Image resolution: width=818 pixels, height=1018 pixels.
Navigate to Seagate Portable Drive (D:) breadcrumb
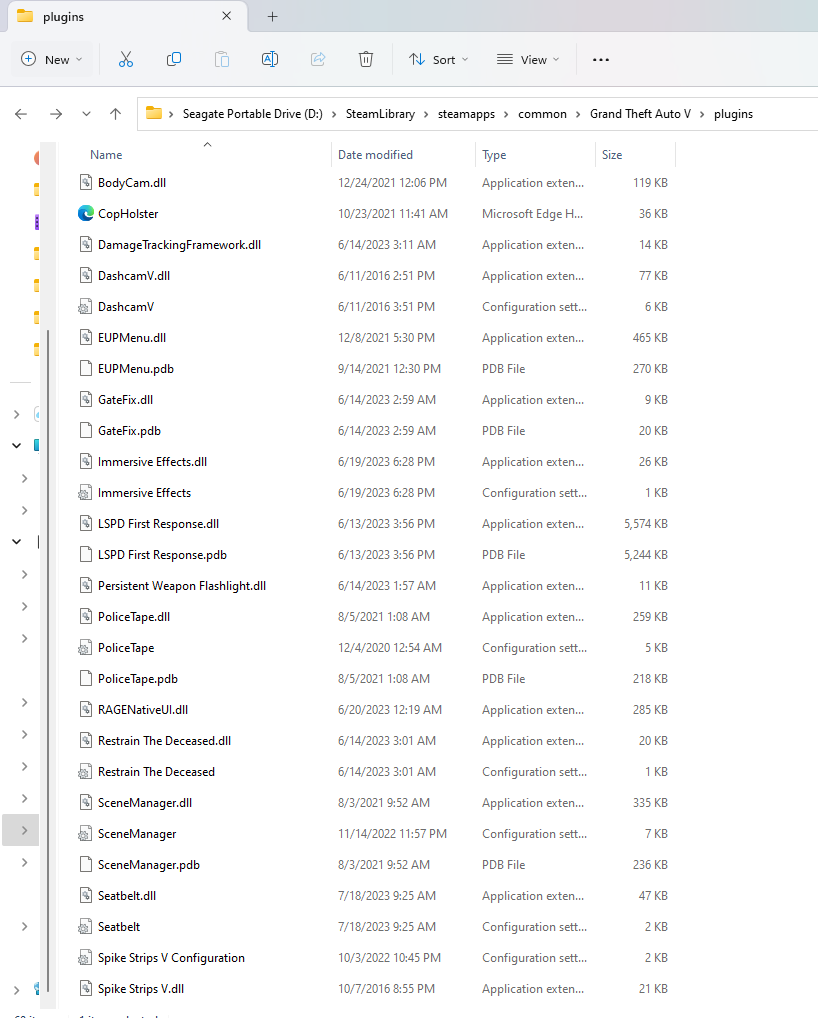click(253, 114)
